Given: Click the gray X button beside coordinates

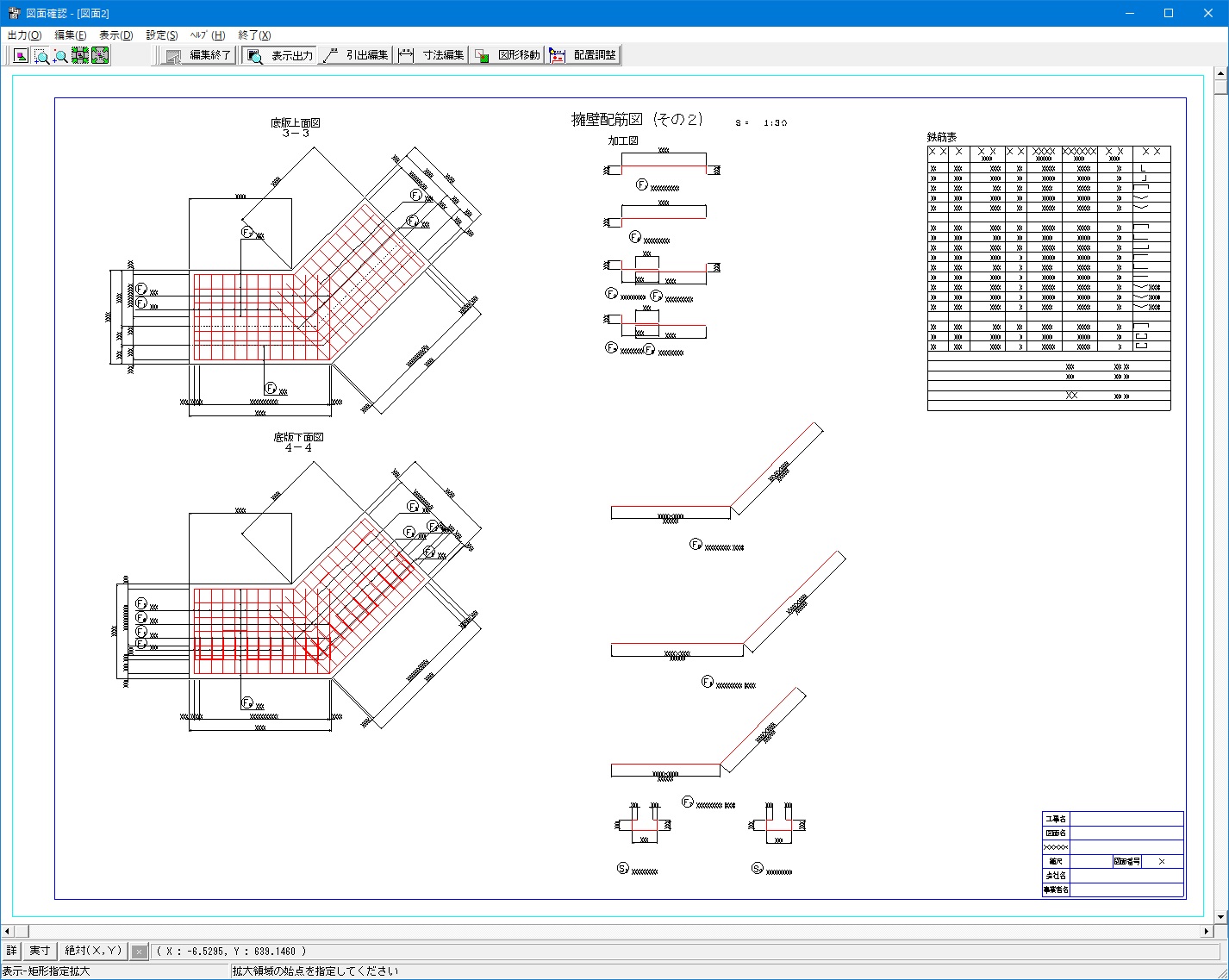Looking at the screenshot, I should (139, 952).
